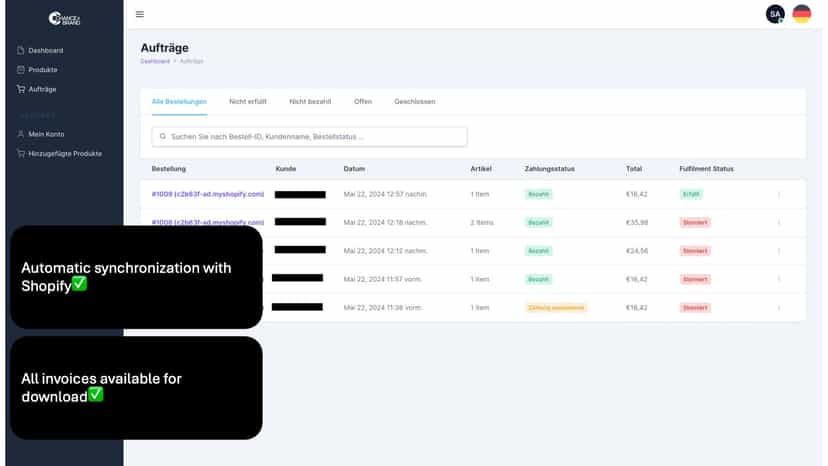Select the Alle Bestellungen tab
The image size is (828, 466).
coord(179,101)
